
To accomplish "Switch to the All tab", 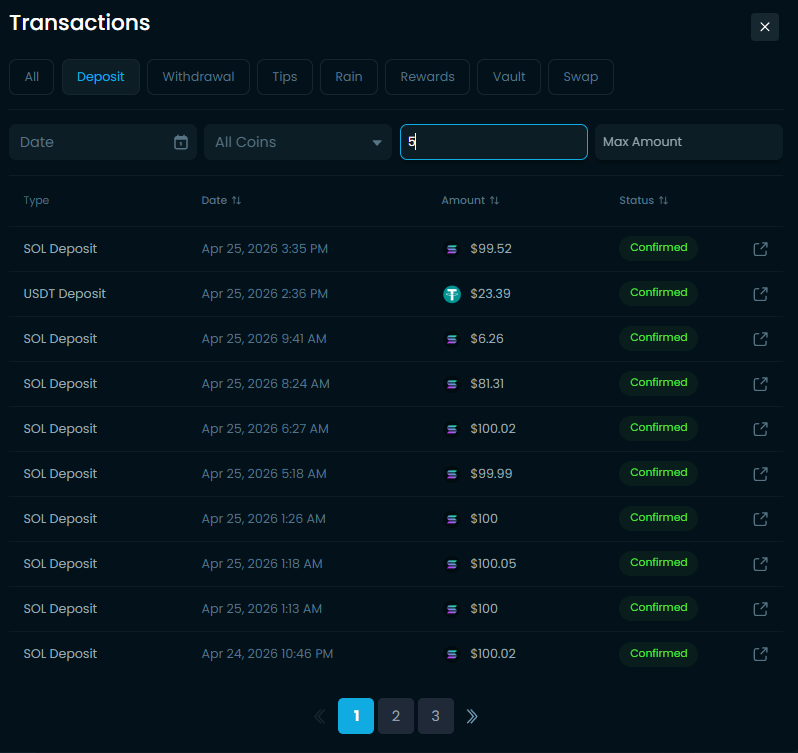I will (32, 77).
